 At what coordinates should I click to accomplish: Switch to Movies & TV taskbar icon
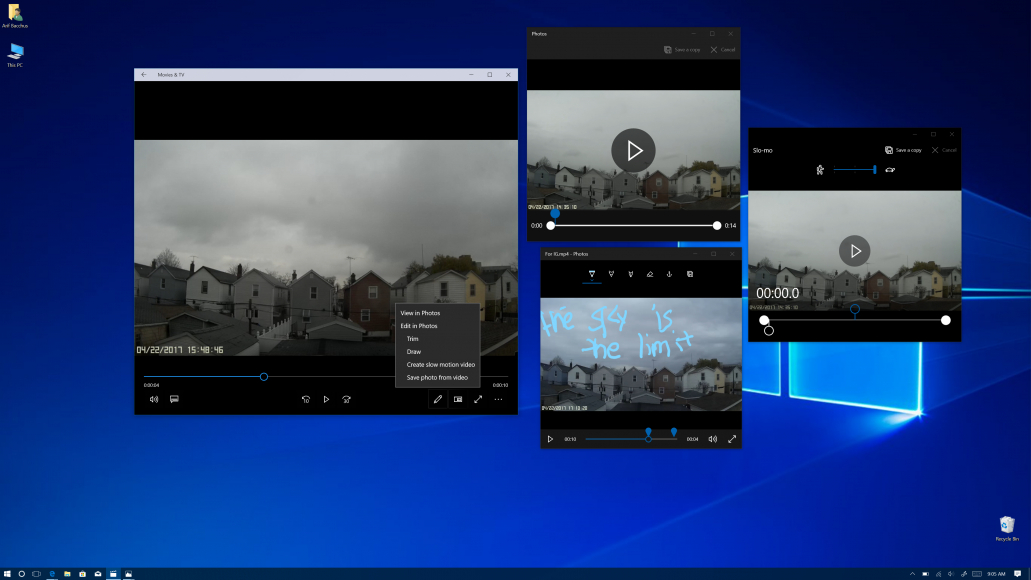pyautogui.click(x=113, y=574)
